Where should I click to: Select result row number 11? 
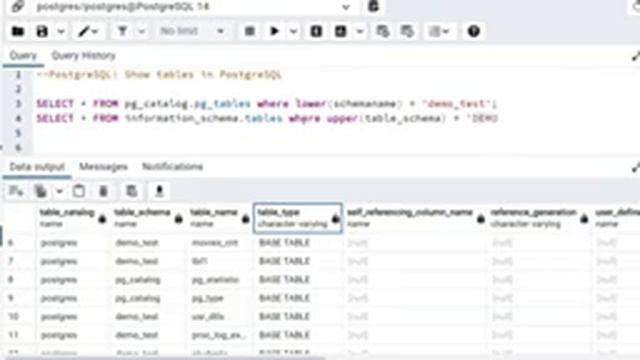pos(13,335)
